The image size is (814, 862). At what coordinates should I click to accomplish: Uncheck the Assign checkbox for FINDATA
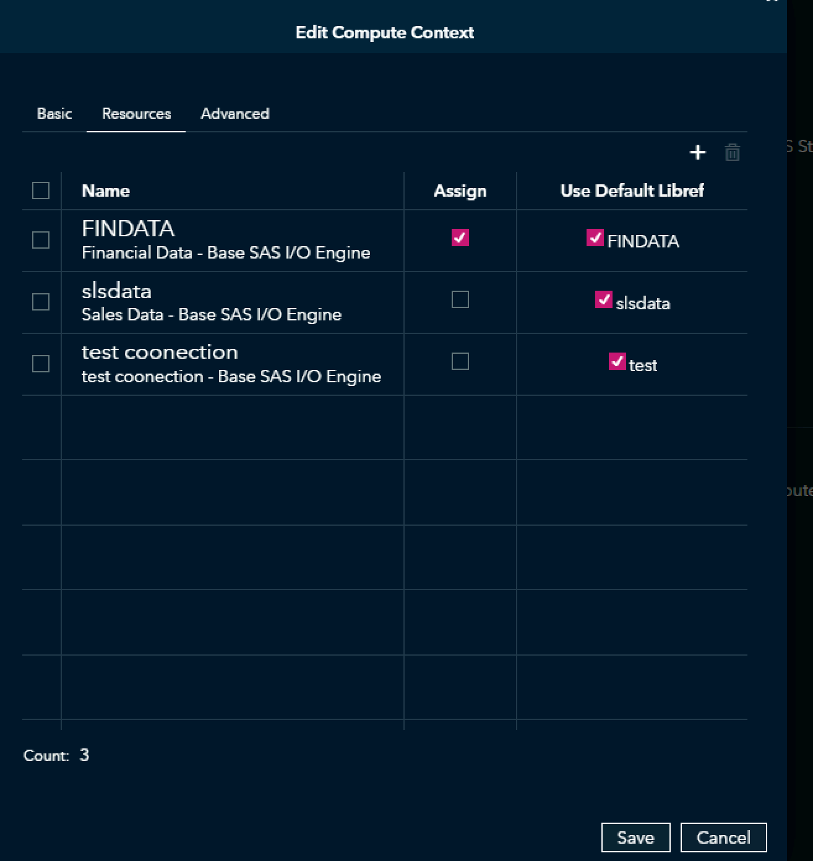pos(459,238)
